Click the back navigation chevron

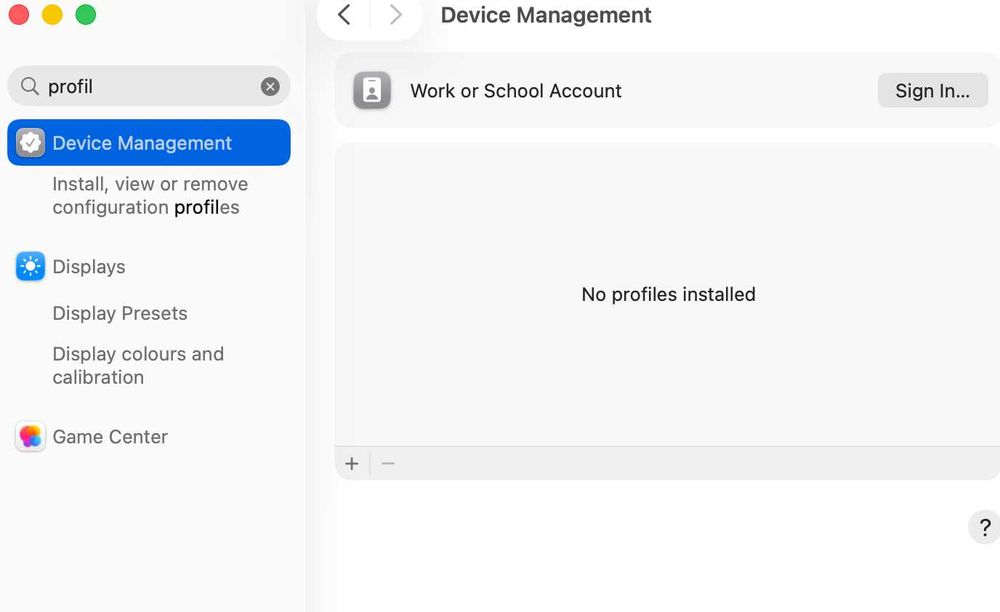click(344, 15)
